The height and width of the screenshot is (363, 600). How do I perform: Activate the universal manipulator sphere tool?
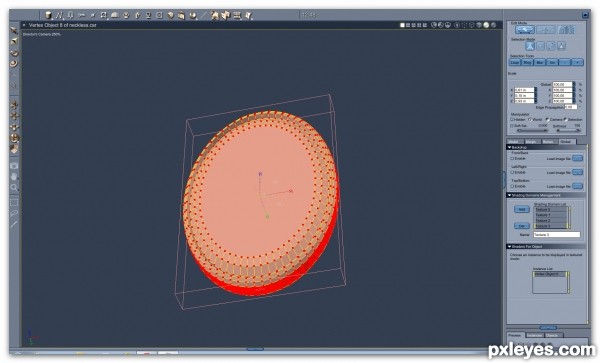[15, 138]
